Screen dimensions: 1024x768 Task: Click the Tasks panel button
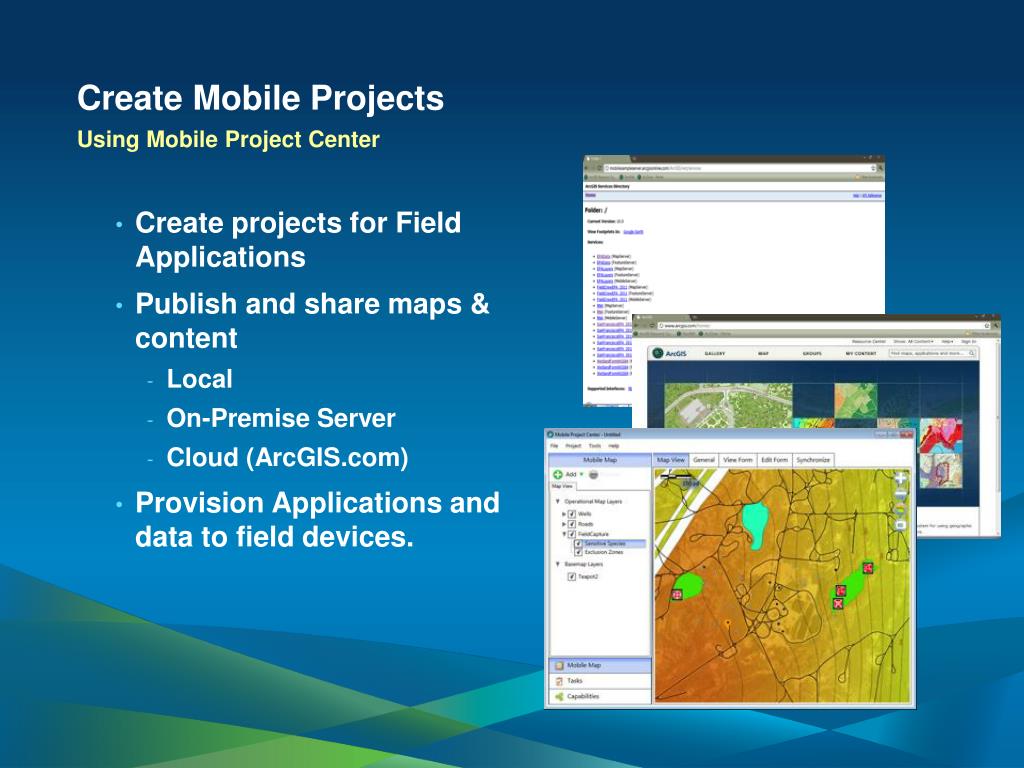pos(600,681)
